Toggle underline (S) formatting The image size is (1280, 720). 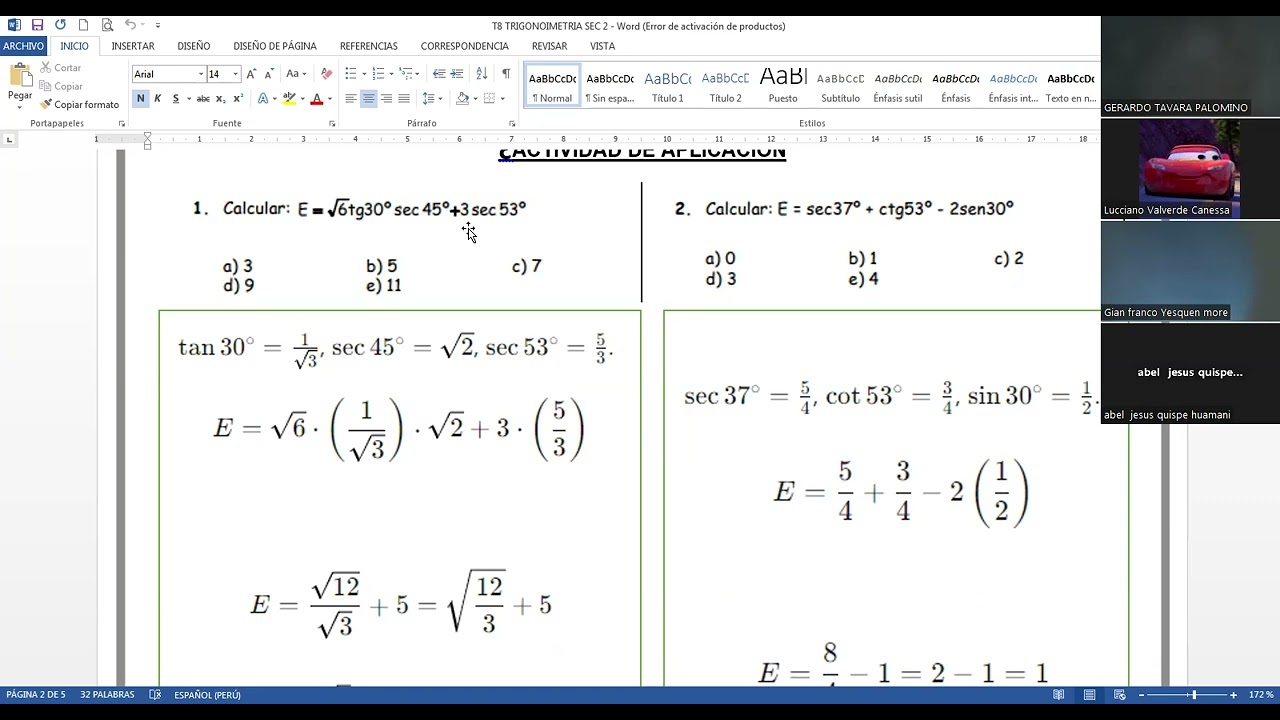[x=175, y=99]
